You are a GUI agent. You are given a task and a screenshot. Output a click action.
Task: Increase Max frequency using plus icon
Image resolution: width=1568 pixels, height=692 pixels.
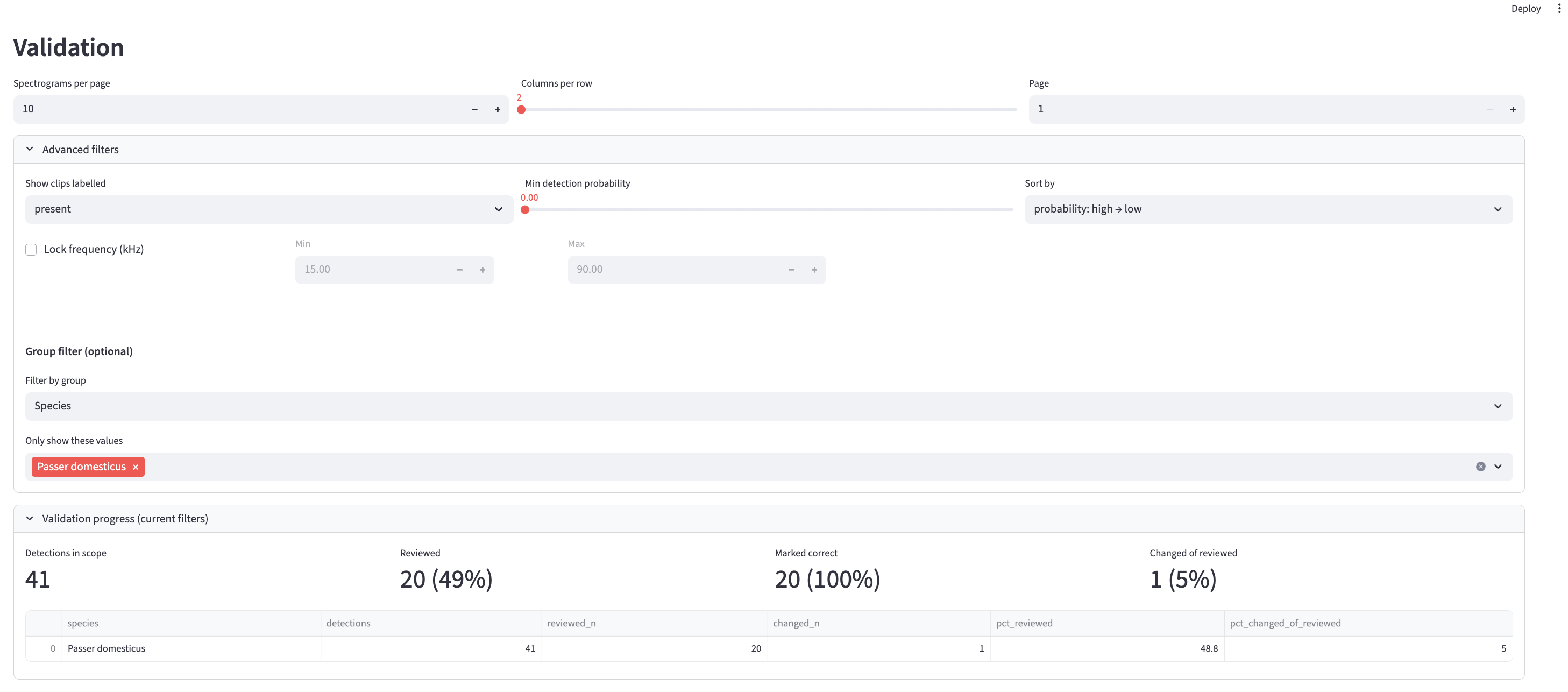click(814, 269)
